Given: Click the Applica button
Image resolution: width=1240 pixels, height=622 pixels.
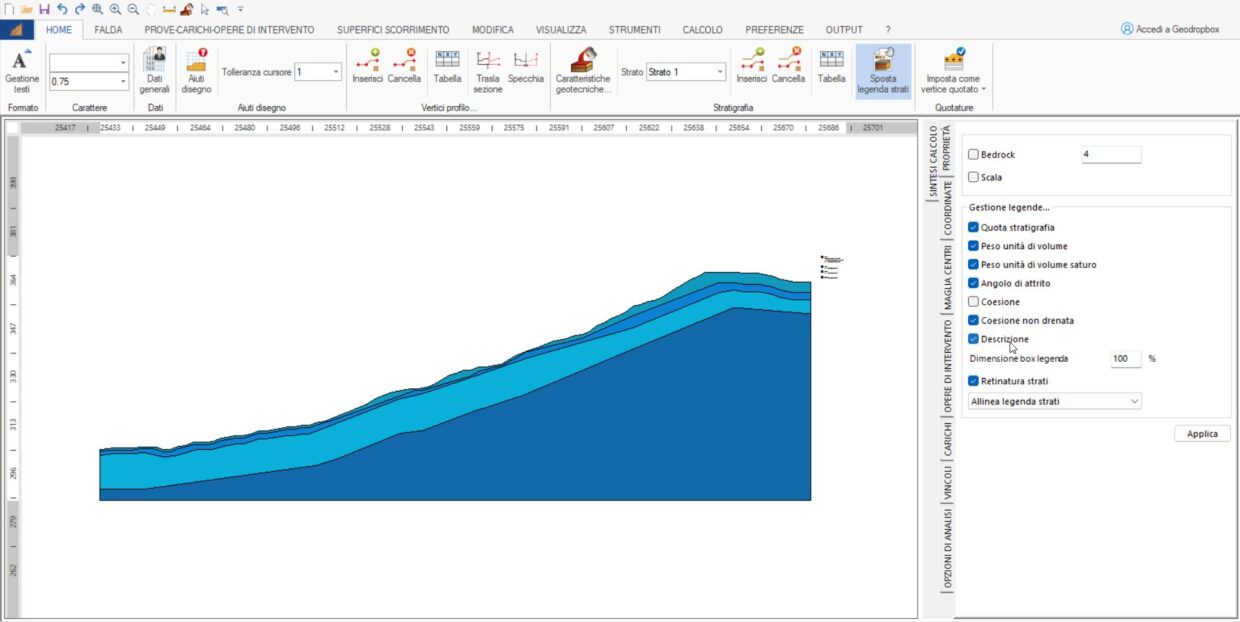Looking at the screenshot, I should (1202, 434).
